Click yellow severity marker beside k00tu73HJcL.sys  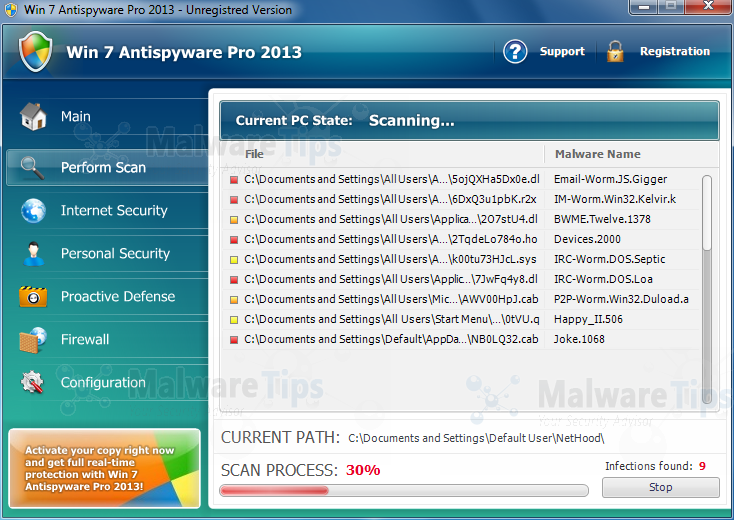[x=234, y=260]
